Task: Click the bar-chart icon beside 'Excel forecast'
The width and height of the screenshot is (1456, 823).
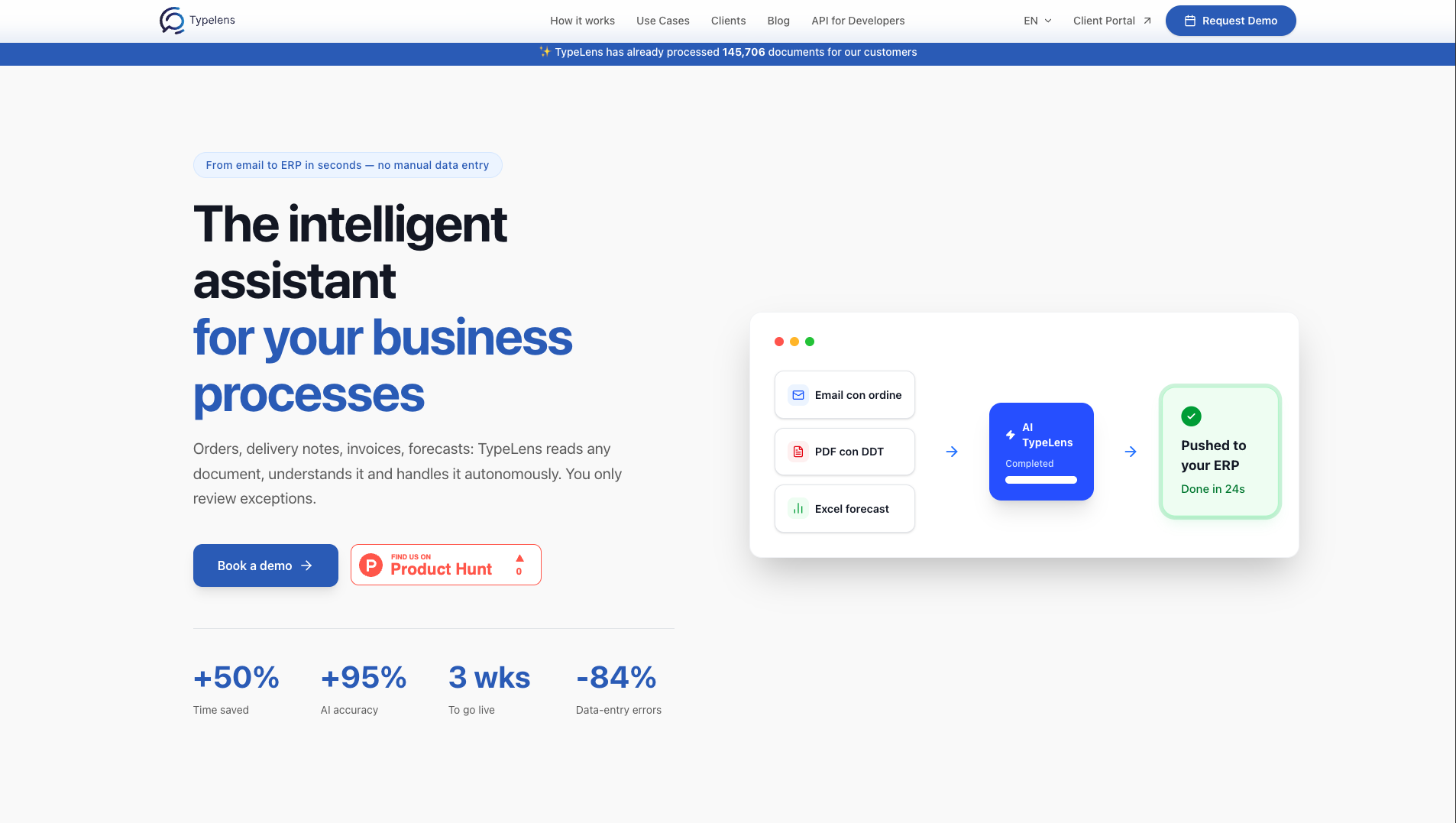Action: coord(798,508)
